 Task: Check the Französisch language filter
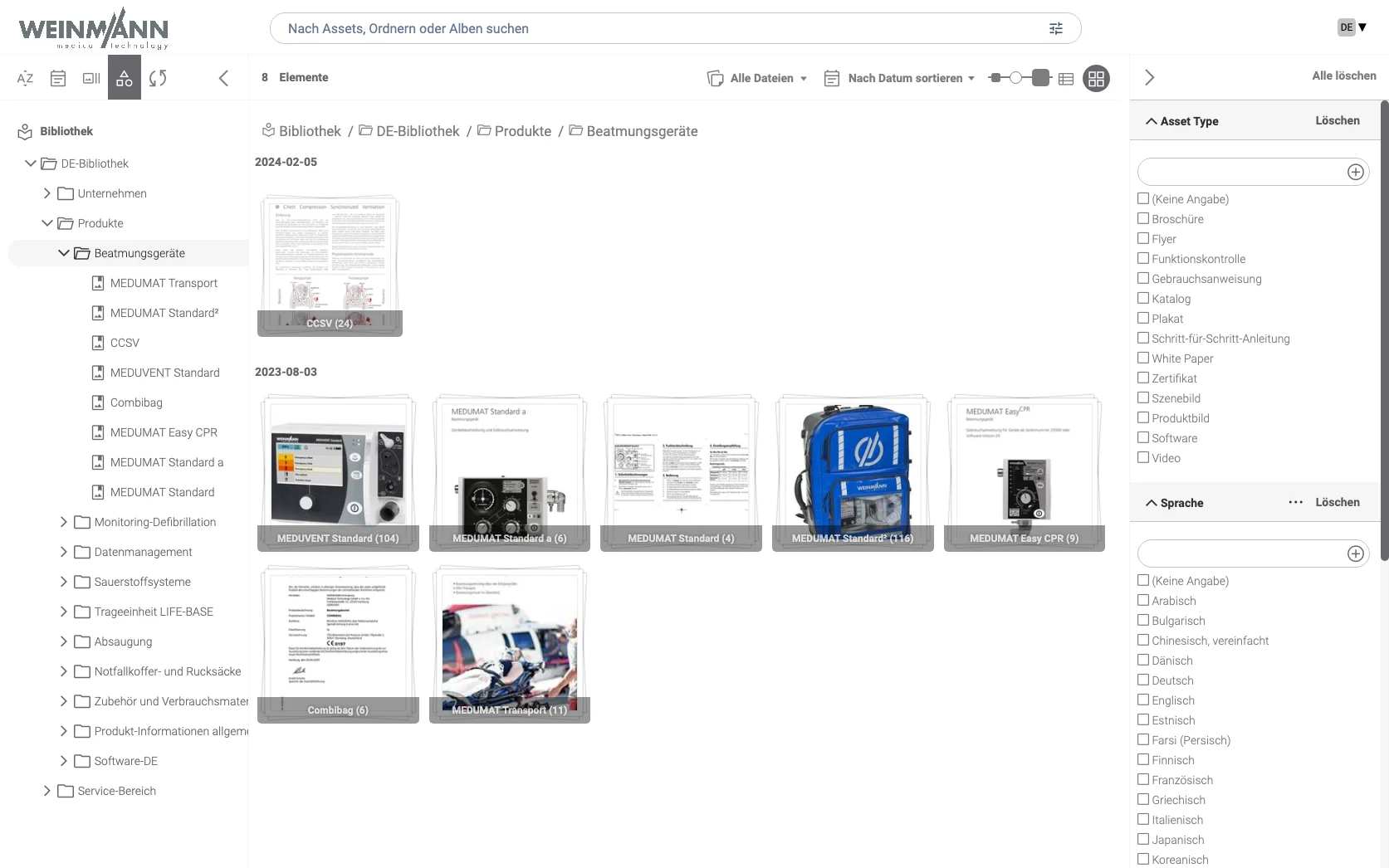click(x=1143, y=779)
